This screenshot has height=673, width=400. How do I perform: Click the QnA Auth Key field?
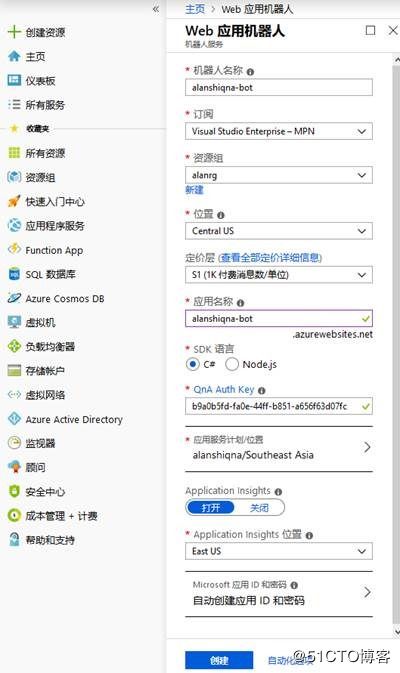(279, 406)
